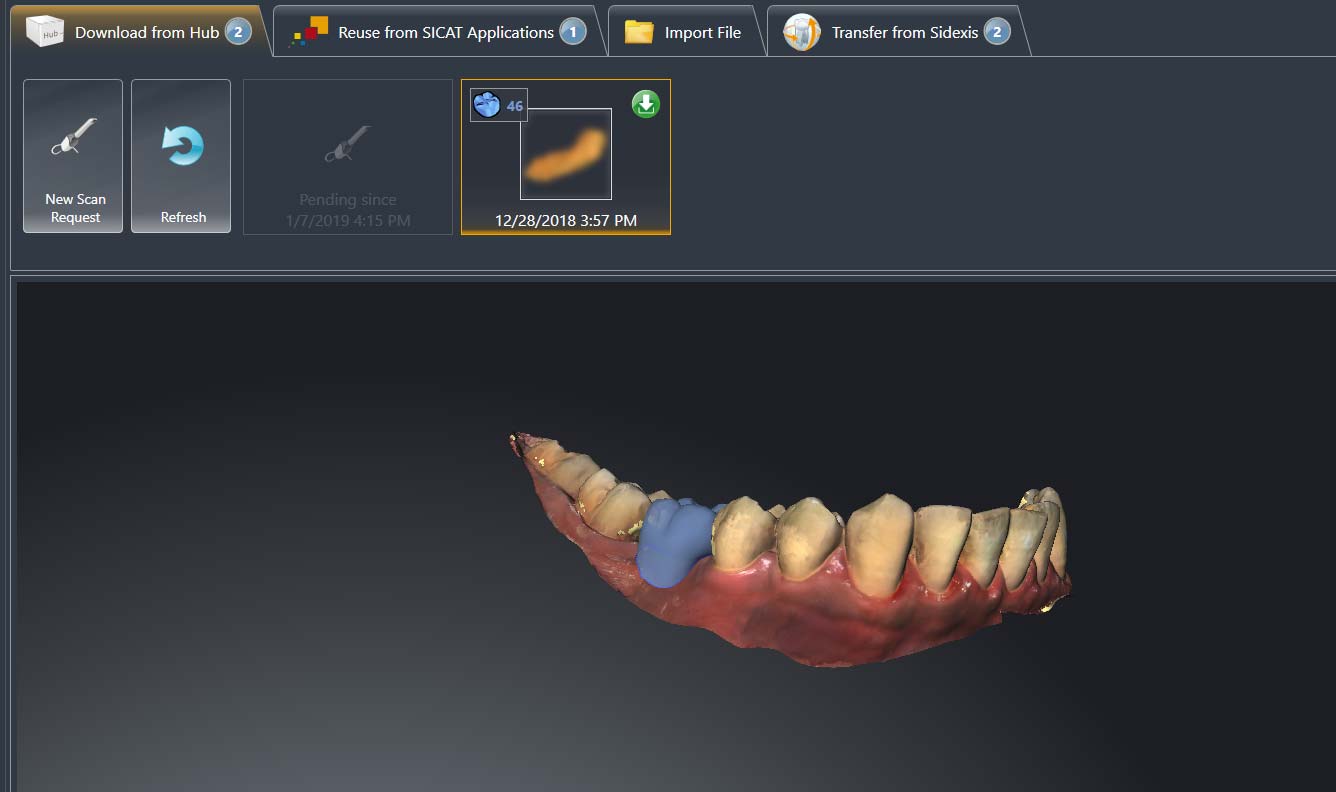This screenshot has width=1336, height=792.
Task: Click the blue circular arrow Refresh icon
Action: [x=183, y=146]
